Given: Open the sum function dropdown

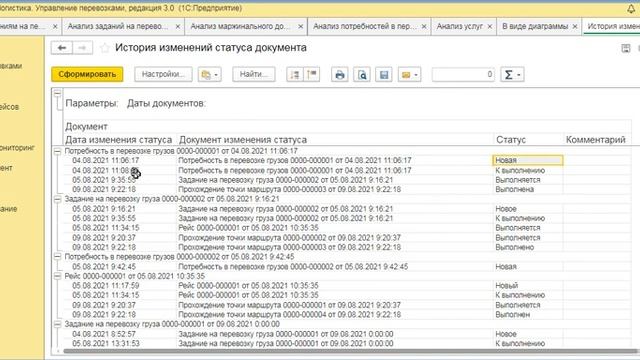Looking at the screenshot, I should (x=512, y=75).
